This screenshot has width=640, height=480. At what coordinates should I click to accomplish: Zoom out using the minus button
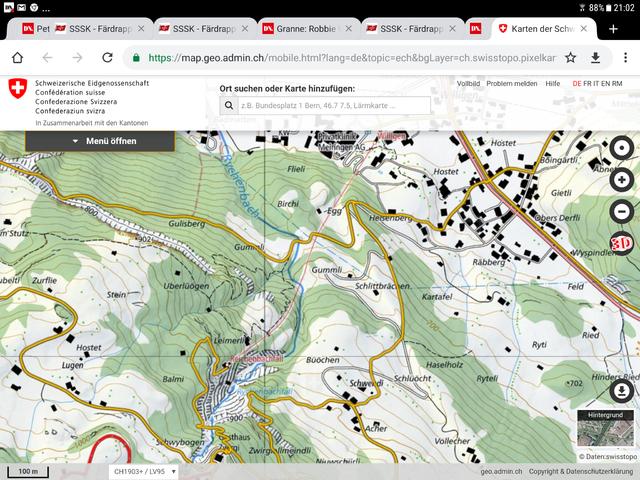click(x=621, y=211)
